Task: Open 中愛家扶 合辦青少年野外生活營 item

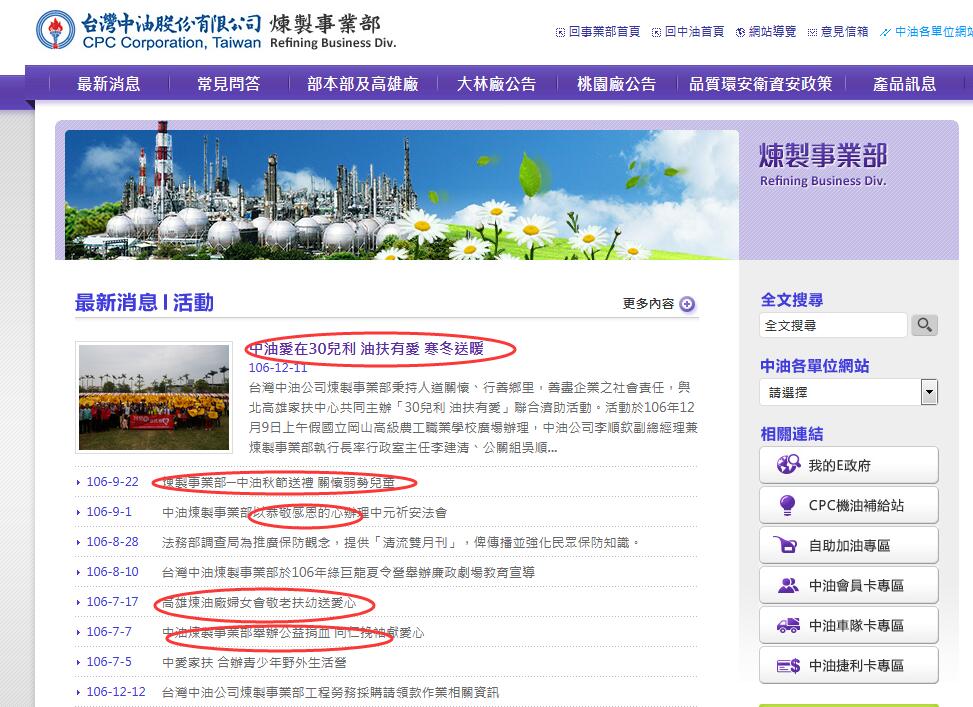Action: [254, 662]
